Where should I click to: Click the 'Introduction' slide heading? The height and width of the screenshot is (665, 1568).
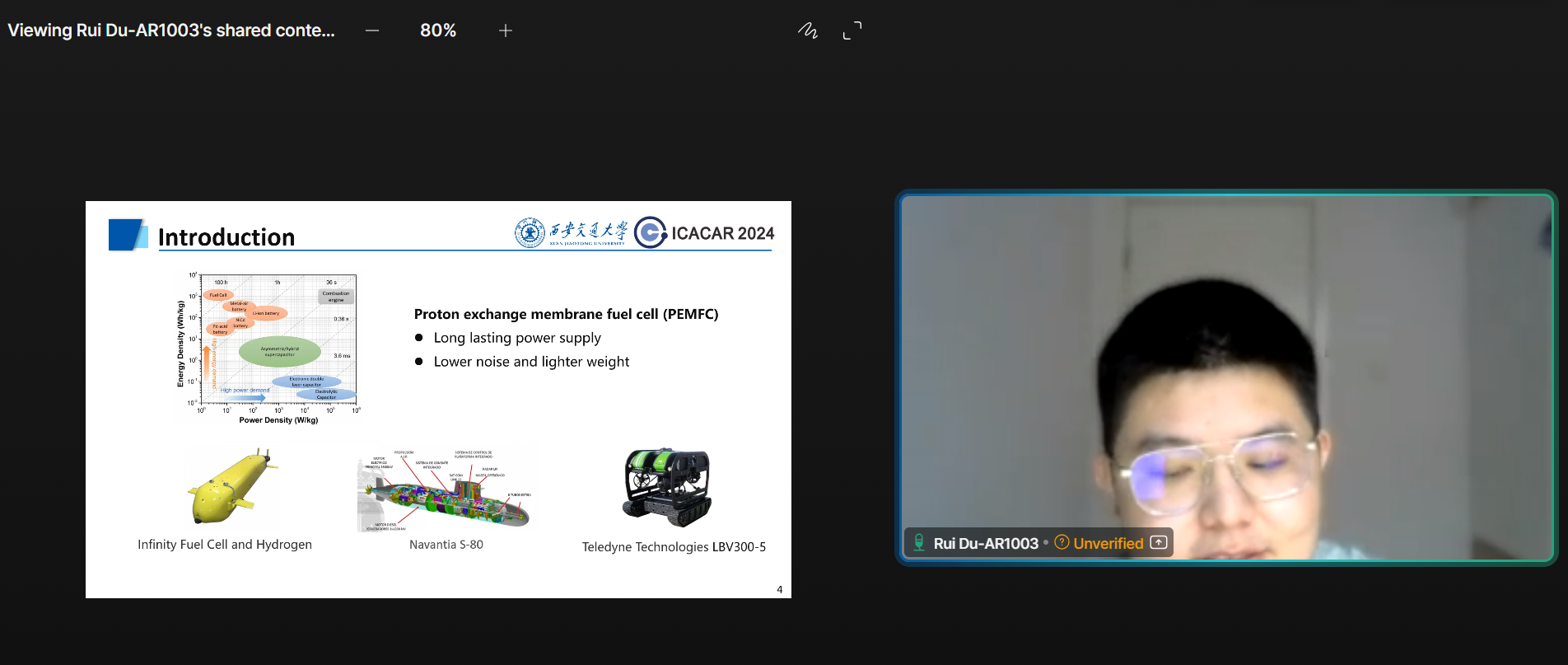[x=226, y=237]
